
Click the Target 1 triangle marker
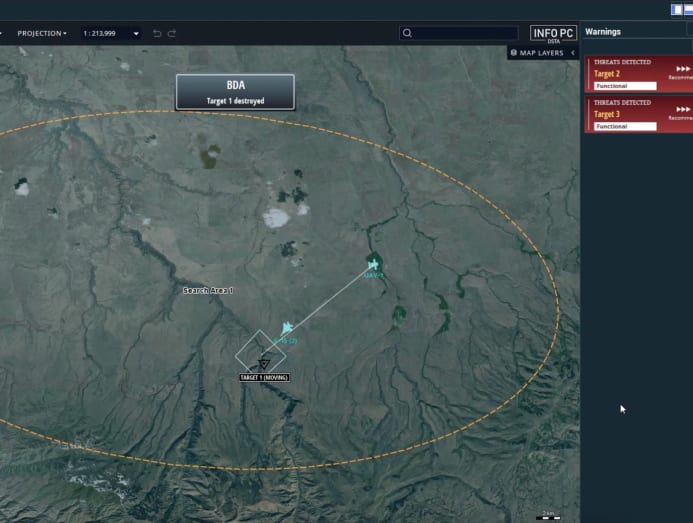coord(263,364)
